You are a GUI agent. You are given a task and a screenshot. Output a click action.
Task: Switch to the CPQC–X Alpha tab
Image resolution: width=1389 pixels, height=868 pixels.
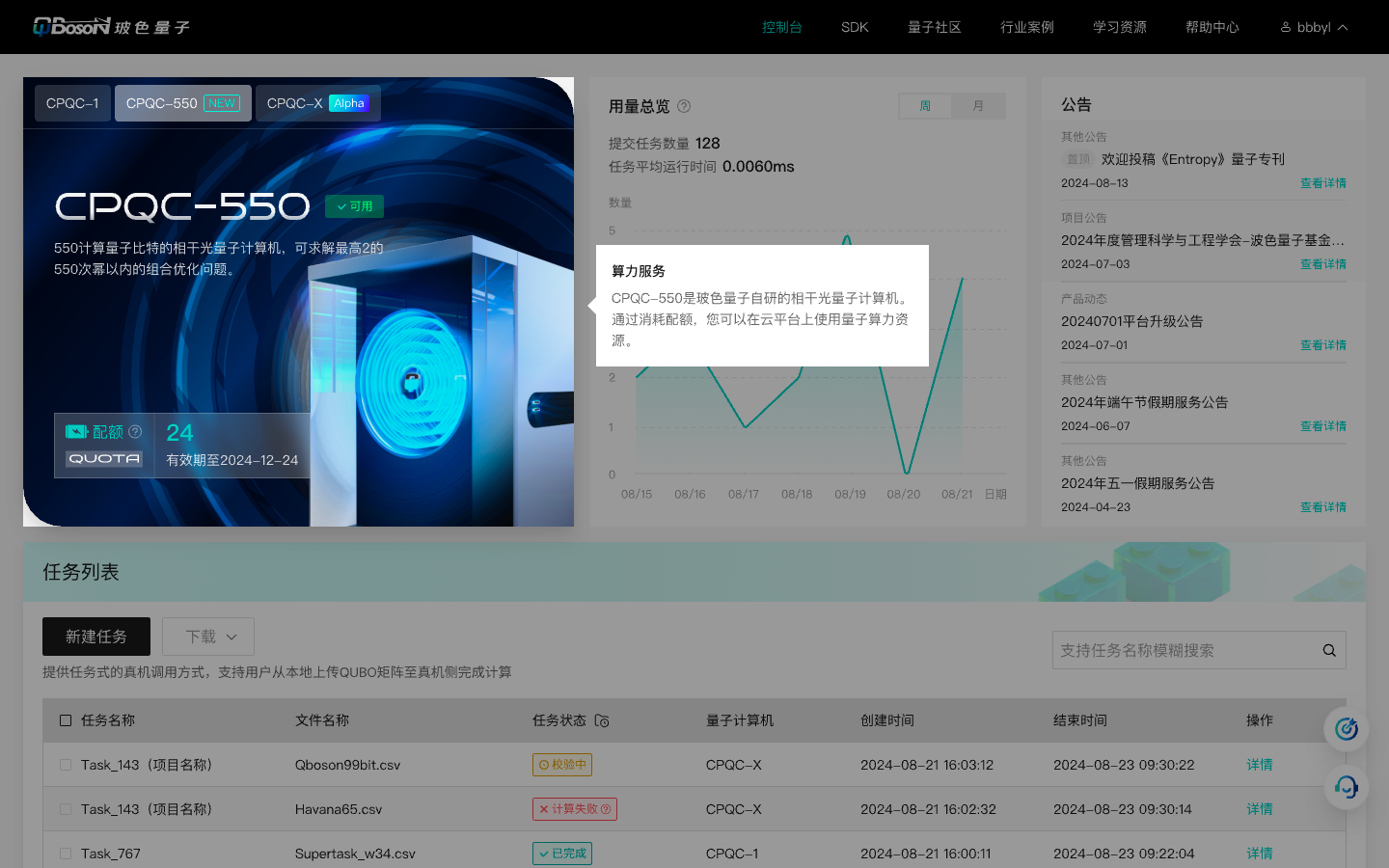pos(318,103)
